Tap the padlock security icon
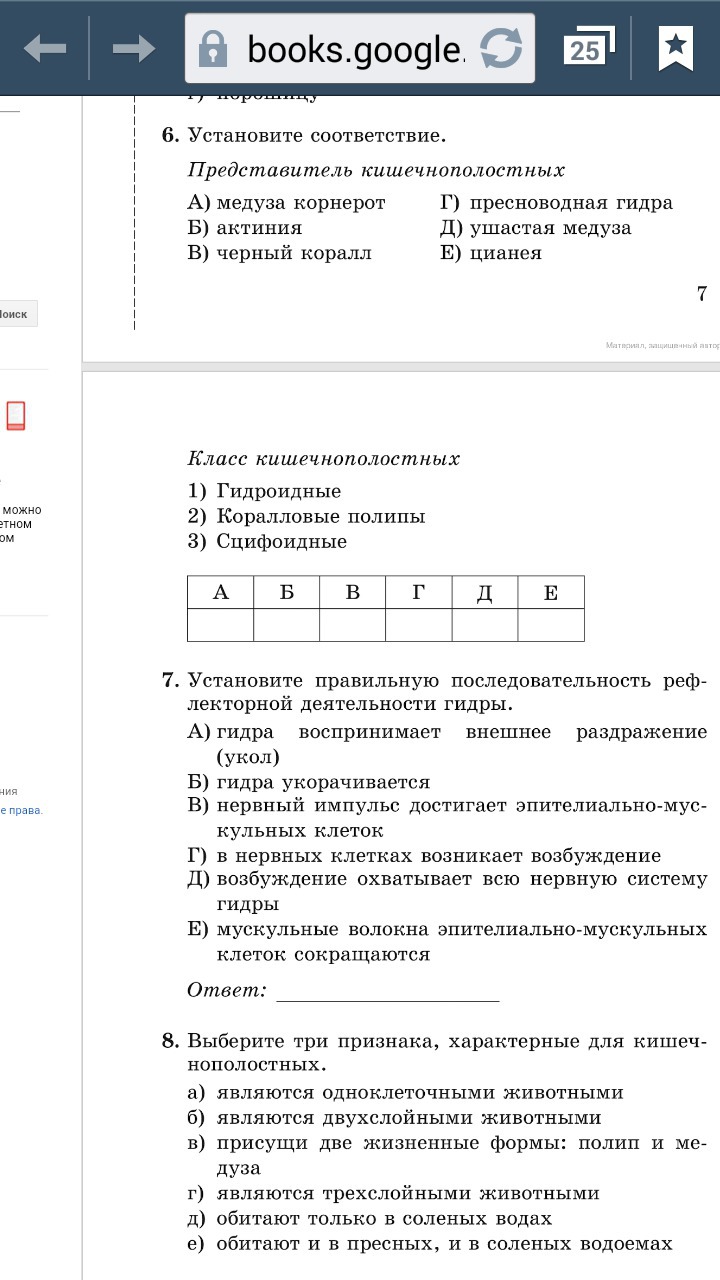This screenshot has width=720, height=1280. pos(212,47)
